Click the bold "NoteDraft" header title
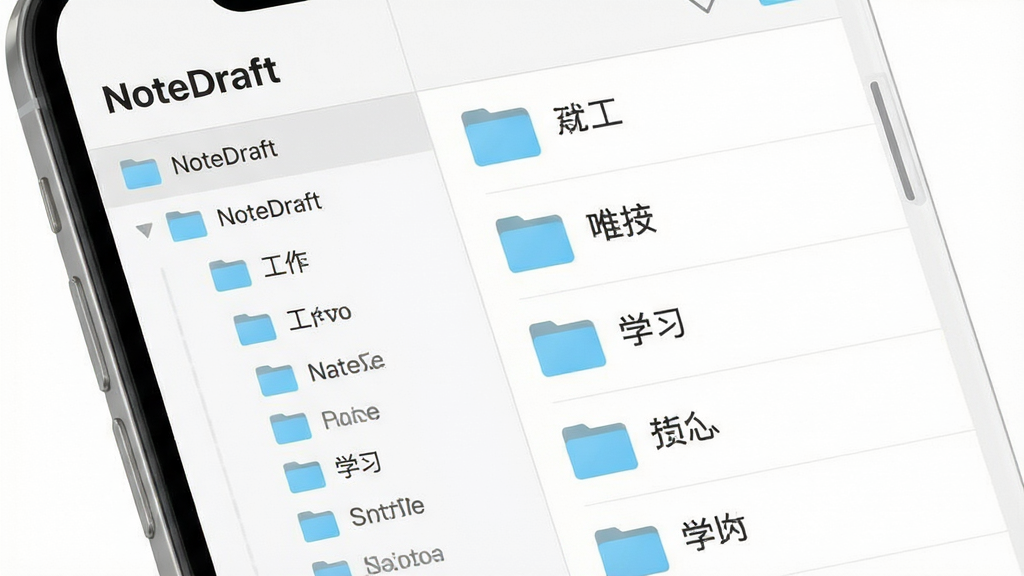The image size is (1024, 576). [192, 84]
